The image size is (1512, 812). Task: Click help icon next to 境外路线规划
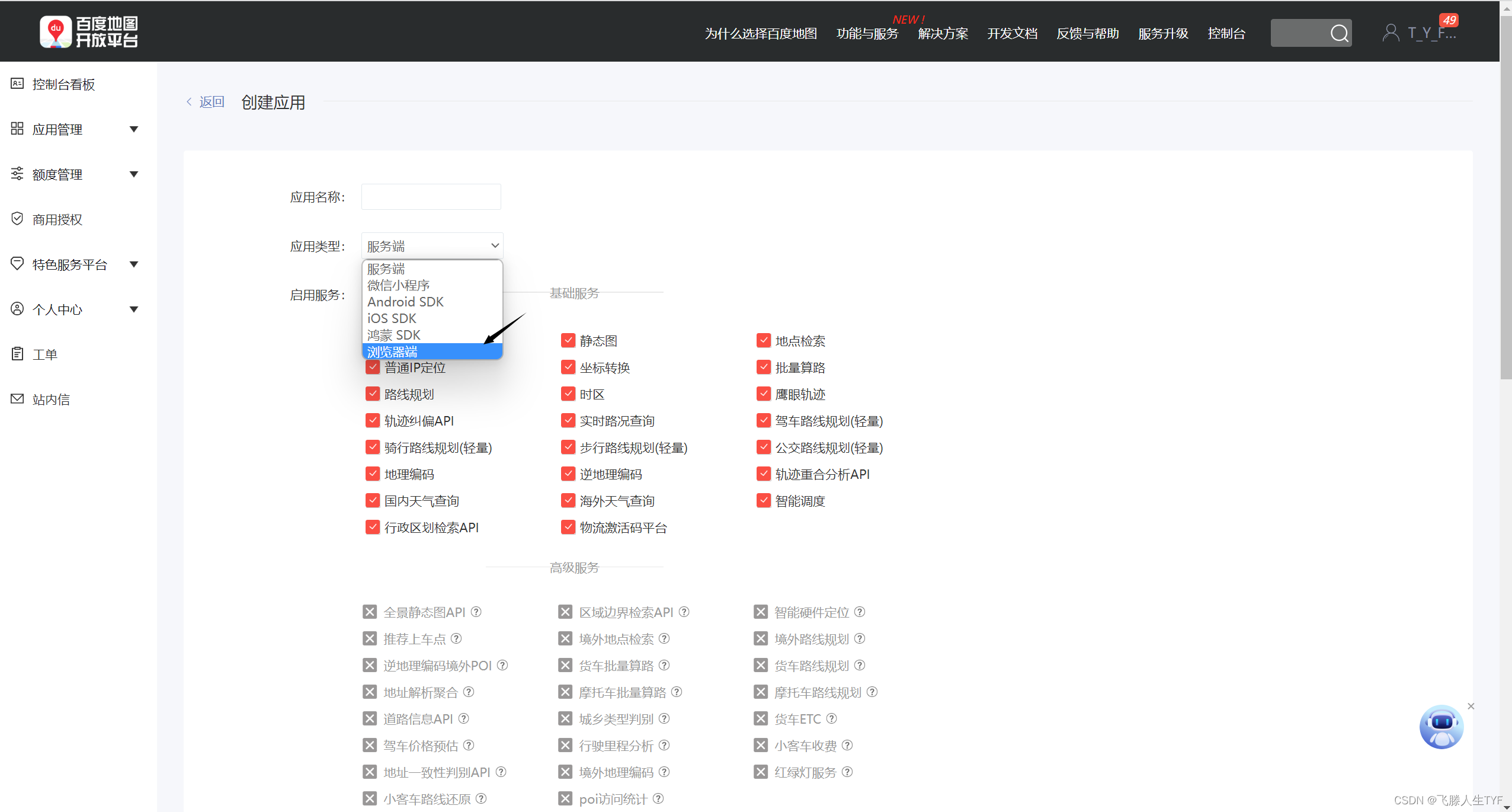[860, 638]
